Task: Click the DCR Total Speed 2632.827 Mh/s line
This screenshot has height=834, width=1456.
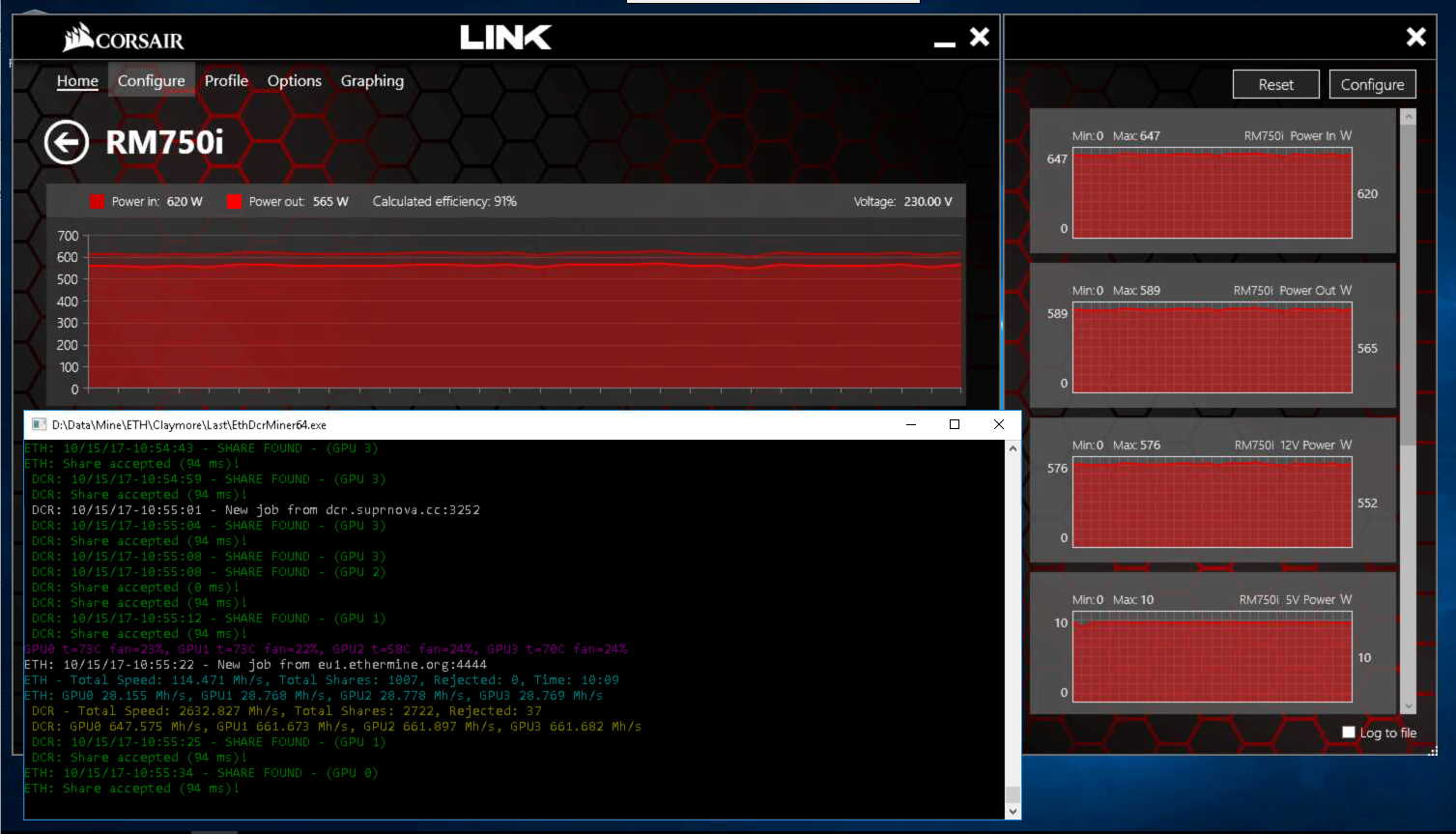Action: pyautogui.click(x=287, y=711)
